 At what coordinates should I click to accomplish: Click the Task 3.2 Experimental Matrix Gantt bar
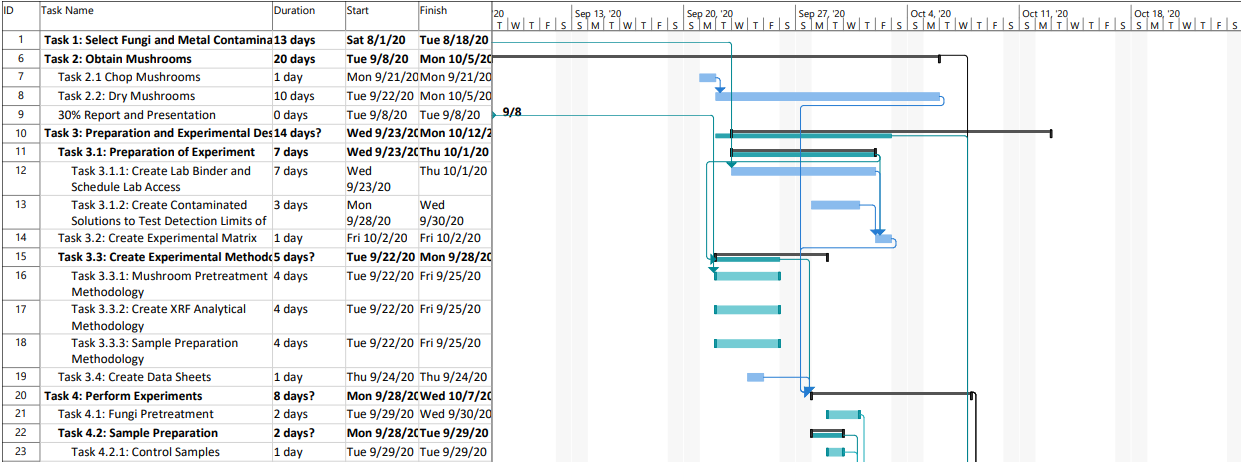883,238
